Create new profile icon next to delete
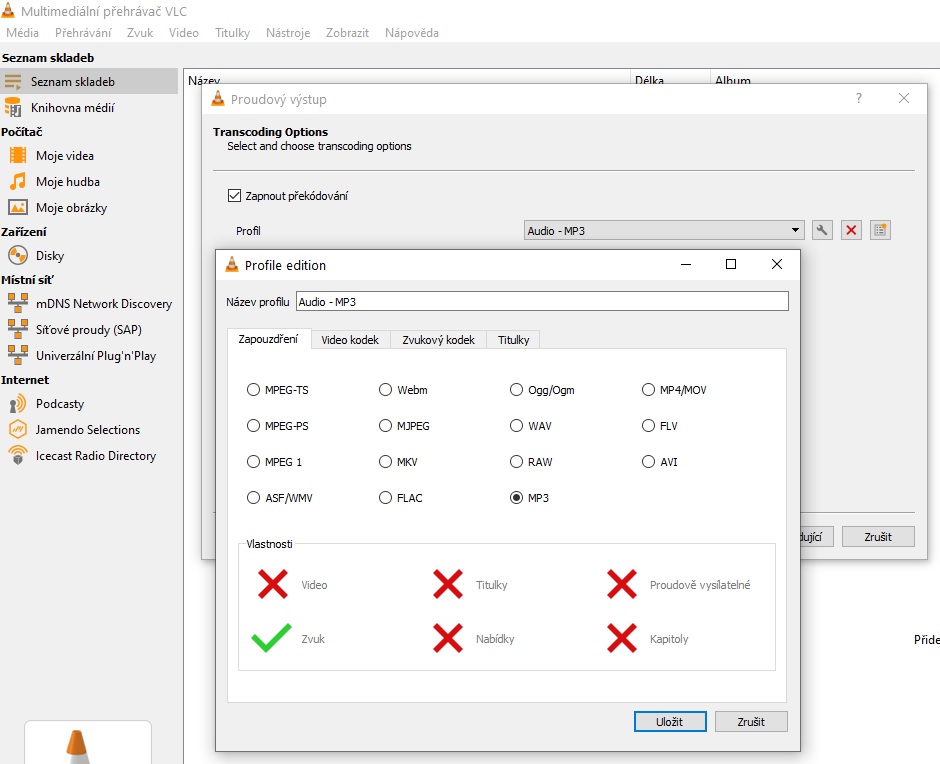Viewport: 940px width, 764px height. point(880,230)
